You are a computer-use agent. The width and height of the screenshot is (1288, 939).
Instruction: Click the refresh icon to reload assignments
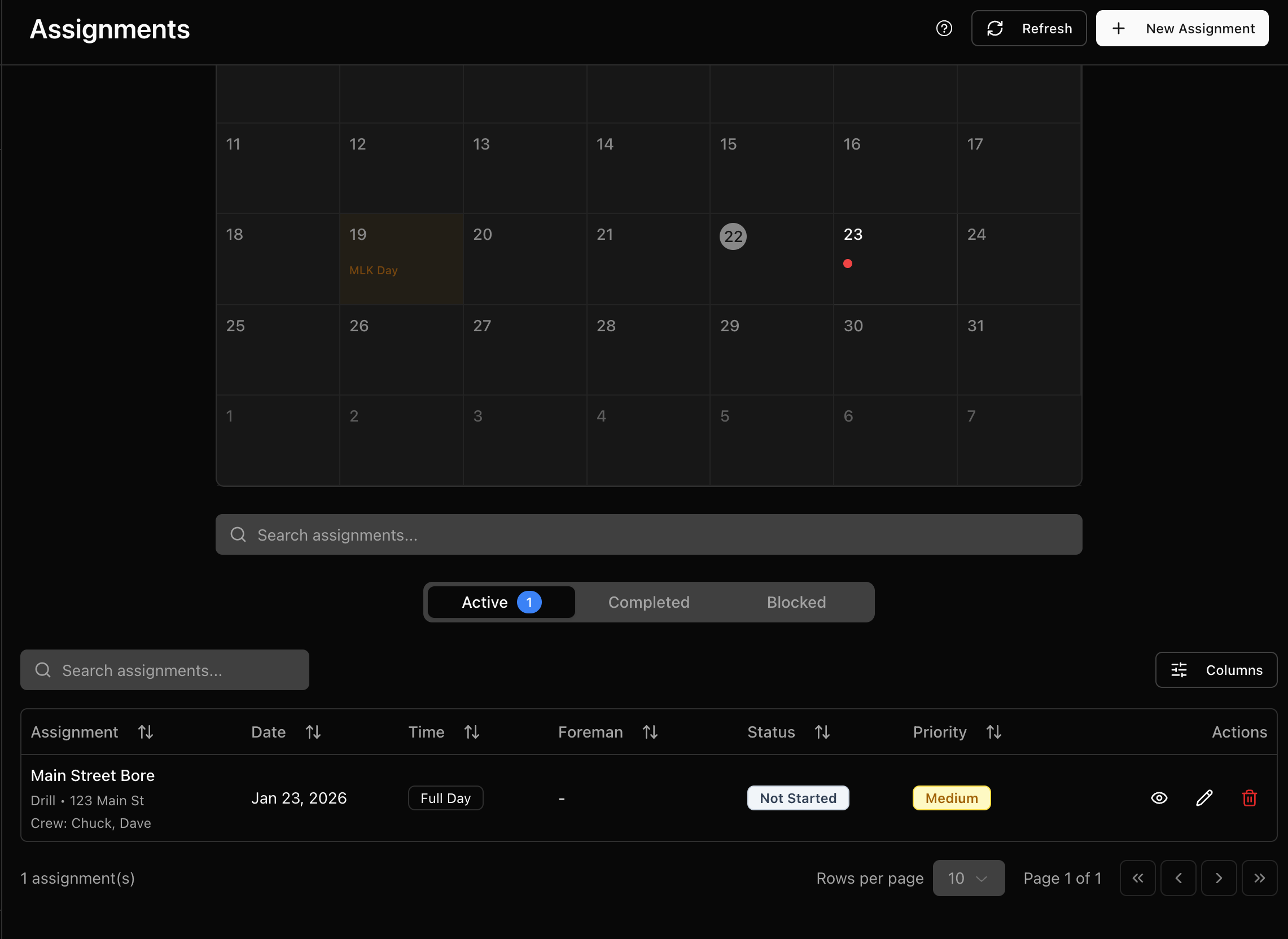(995, 28)
